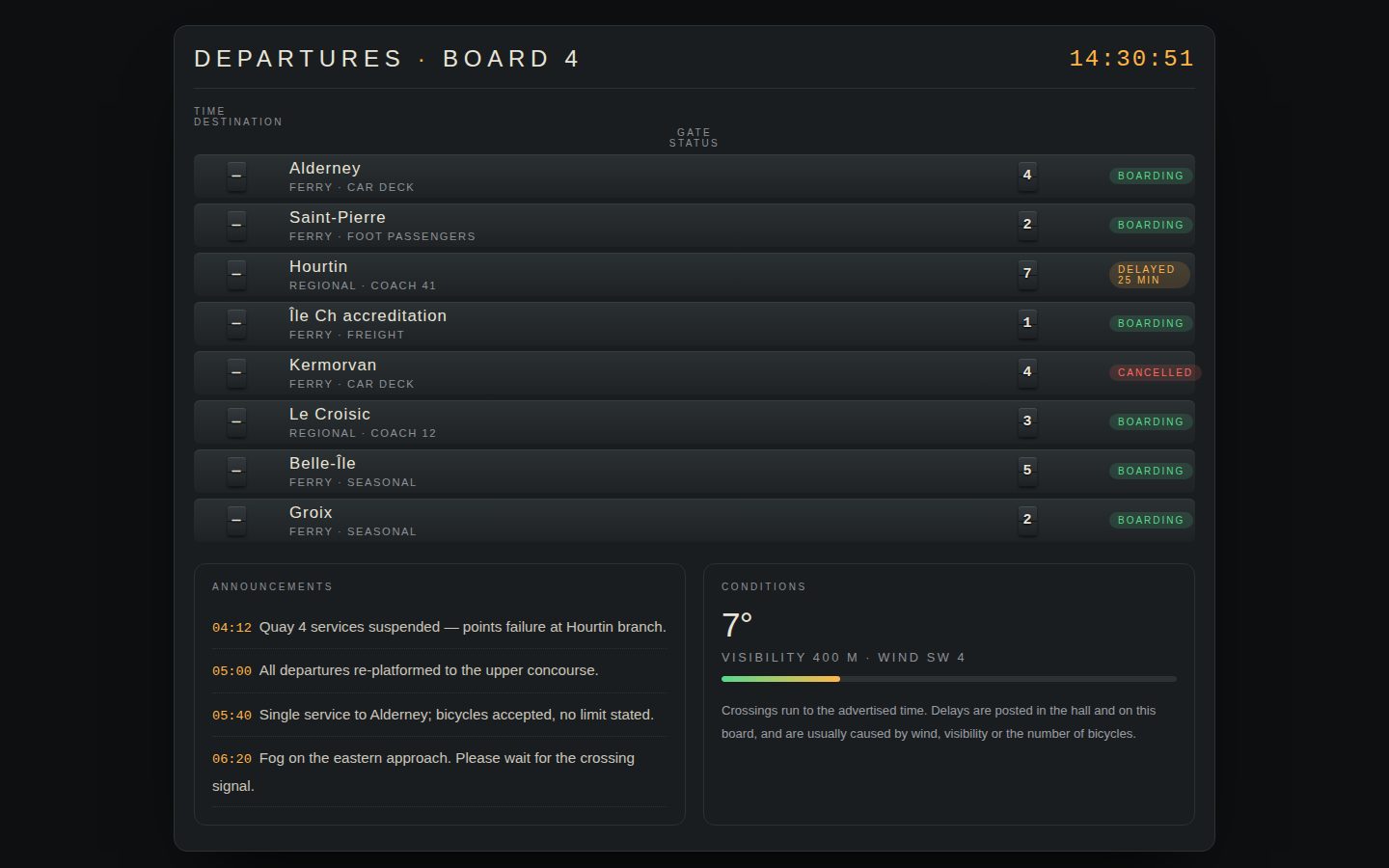Click REGIONAL · COACH 41 under Hourtin
Screen dimensions: 1389x868
363,285
